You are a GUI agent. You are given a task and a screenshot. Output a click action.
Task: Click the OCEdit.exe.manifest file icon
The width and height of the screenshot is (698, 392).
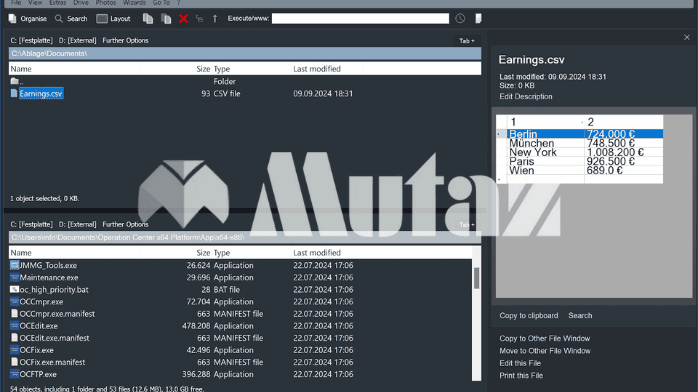14,338
